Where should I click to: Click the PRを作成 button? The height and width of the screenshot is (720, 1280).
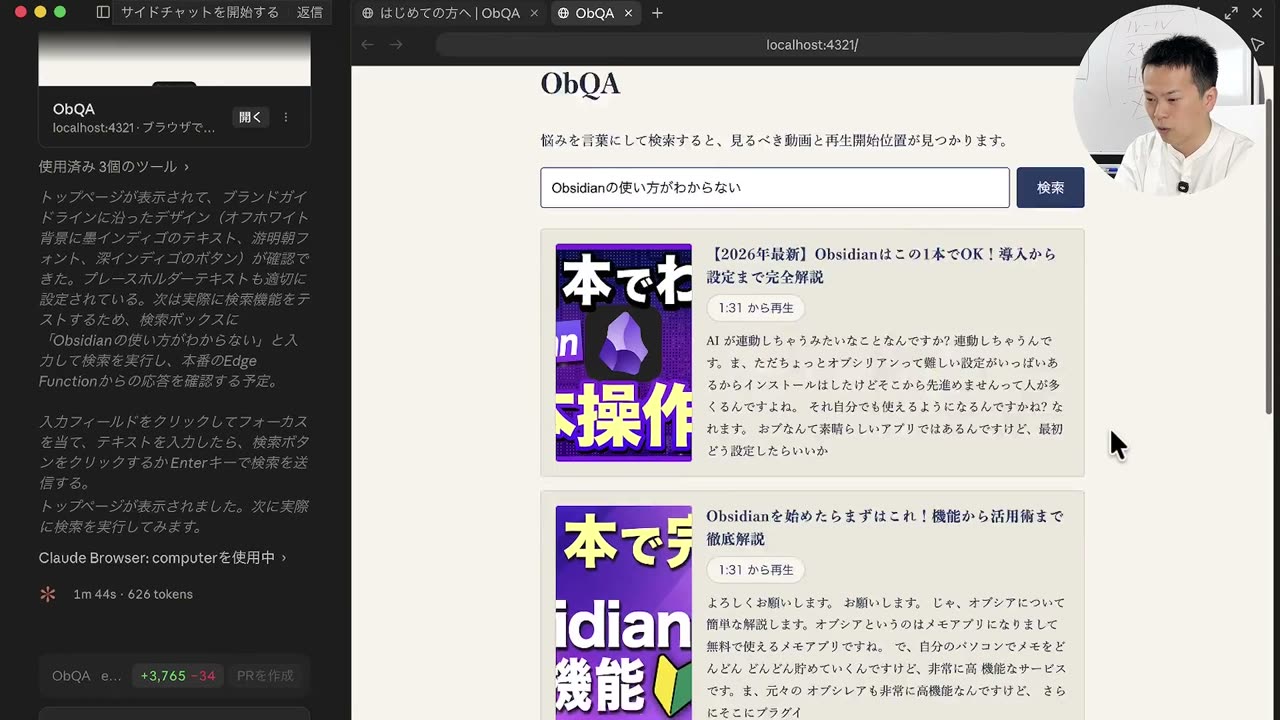click(x=265, y=676)
